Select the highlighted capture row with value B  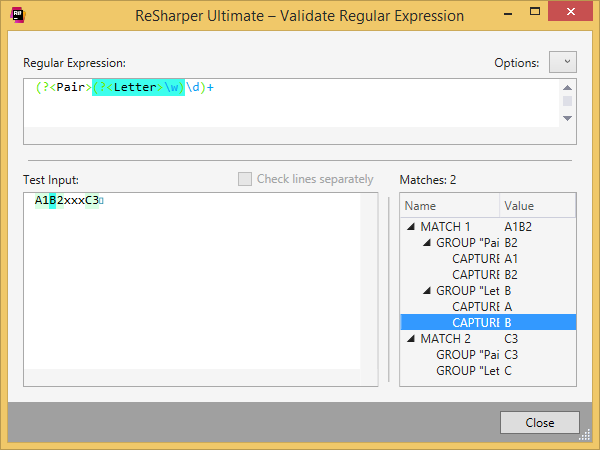pos(475,323)
